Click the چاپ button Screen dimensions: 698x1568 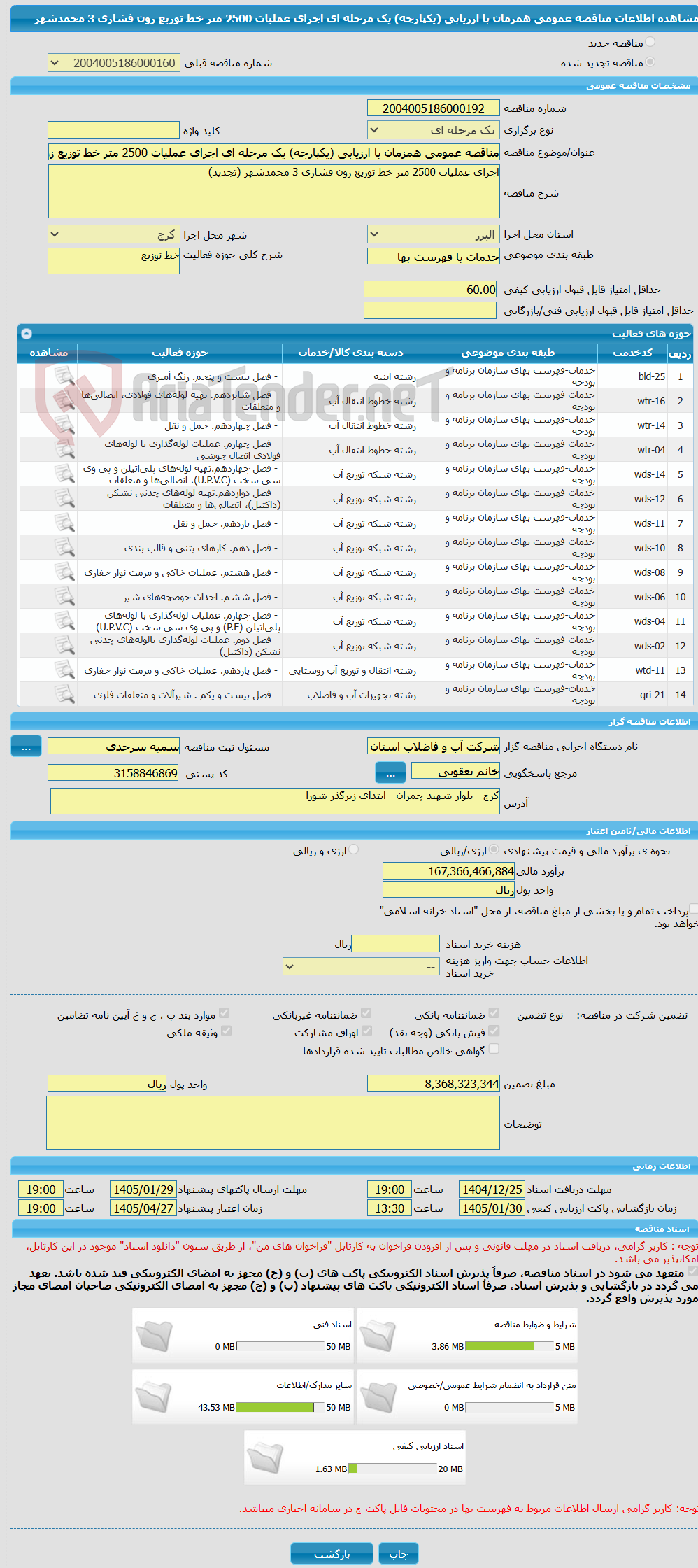pyautogui.click(x=399, y=1553)
